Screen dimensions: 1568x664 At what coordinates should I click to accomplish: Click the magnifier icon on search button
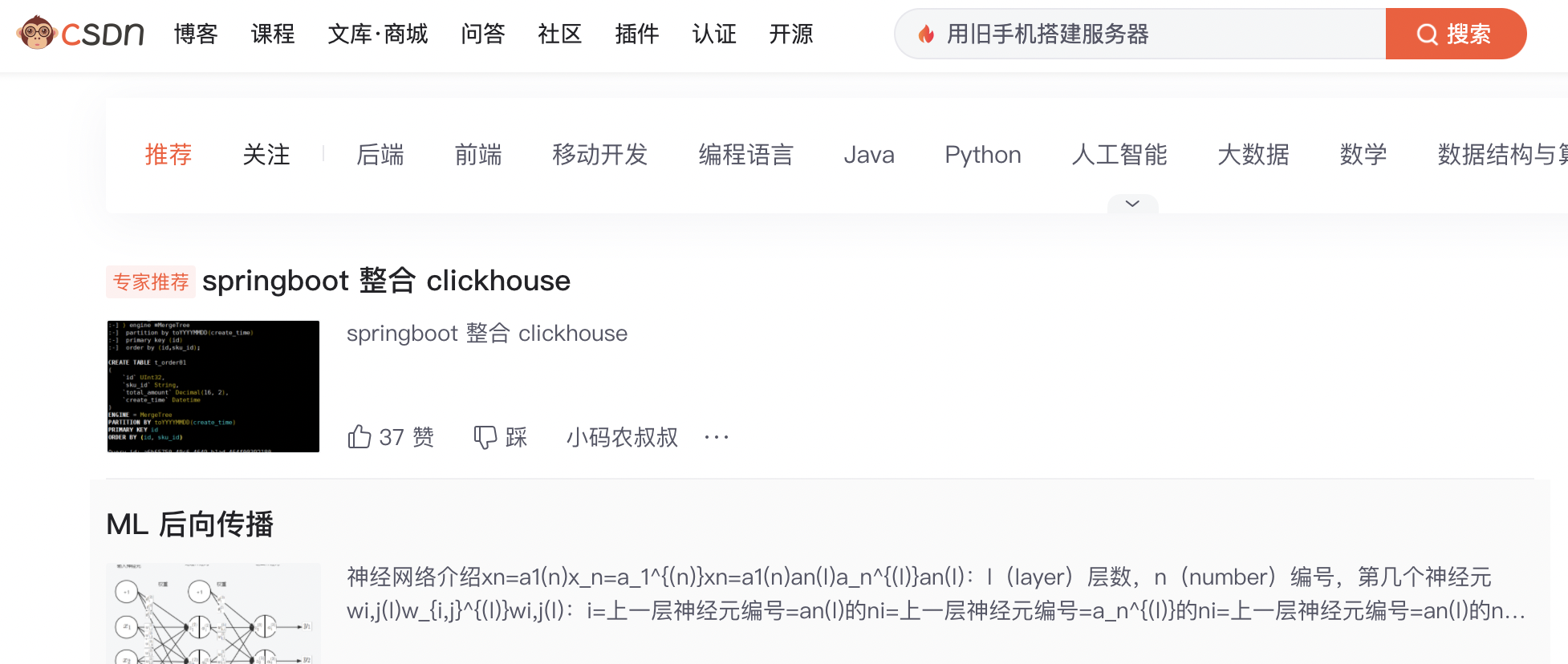1428,33
